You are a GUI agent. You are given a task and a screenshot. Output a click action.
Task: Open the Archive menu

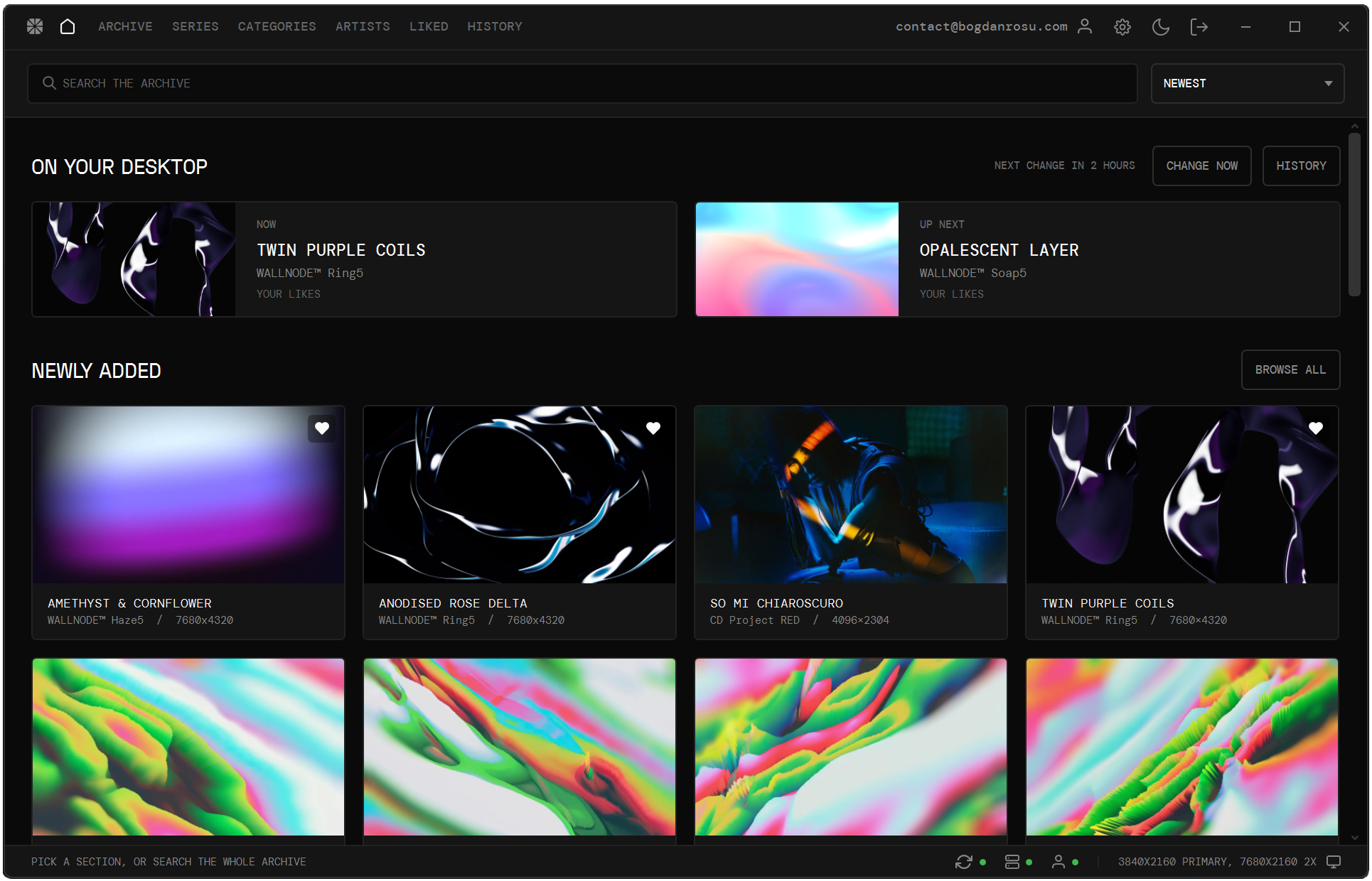click(125, 26)
